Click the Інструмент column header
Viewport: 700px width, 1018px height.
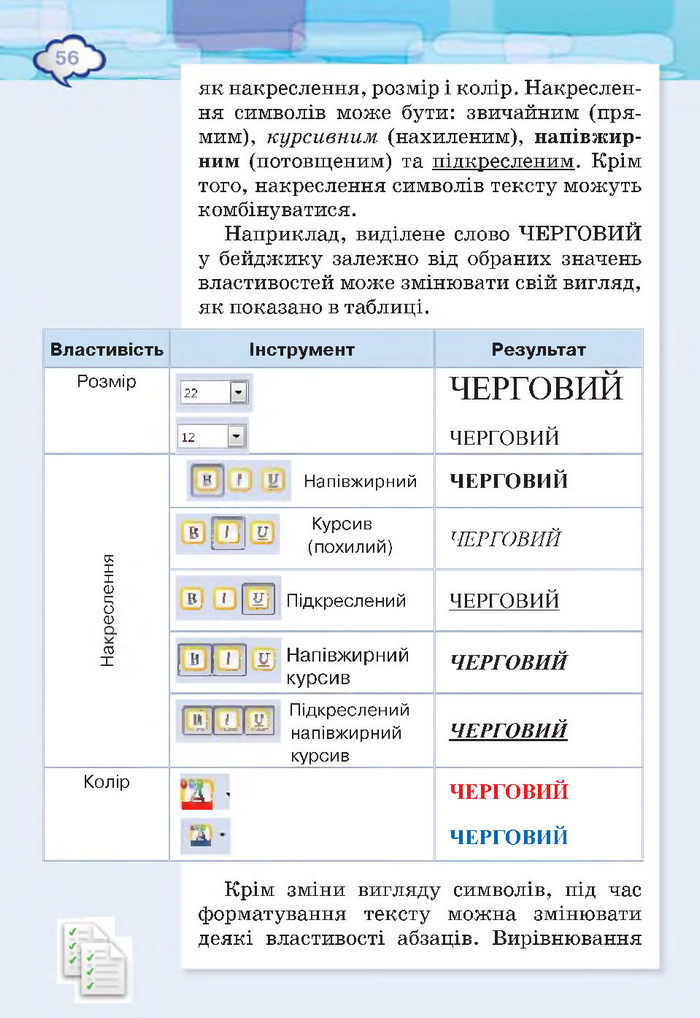(x=302, y=349)
